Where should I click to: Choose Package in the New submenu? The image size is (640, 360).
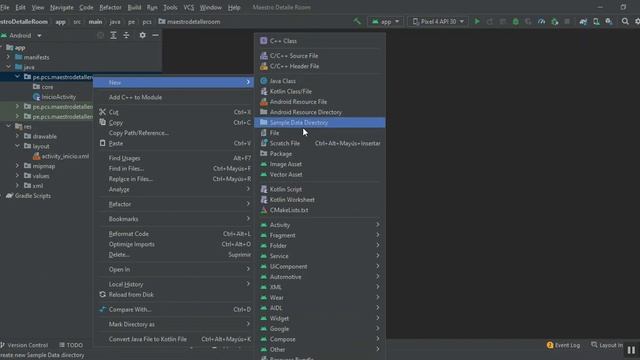click(320, 154)
